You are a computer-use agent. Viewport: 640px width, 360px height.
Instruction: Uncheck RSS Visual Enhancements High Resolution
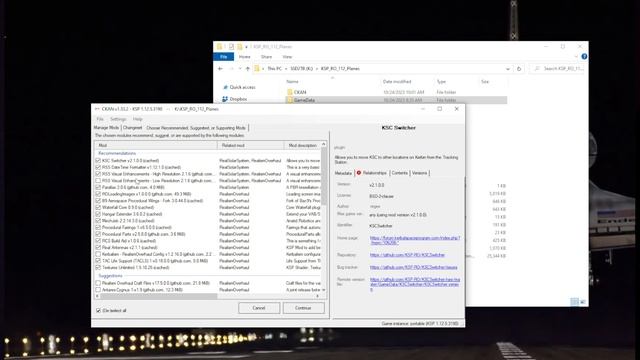click(x=98, y=174)
